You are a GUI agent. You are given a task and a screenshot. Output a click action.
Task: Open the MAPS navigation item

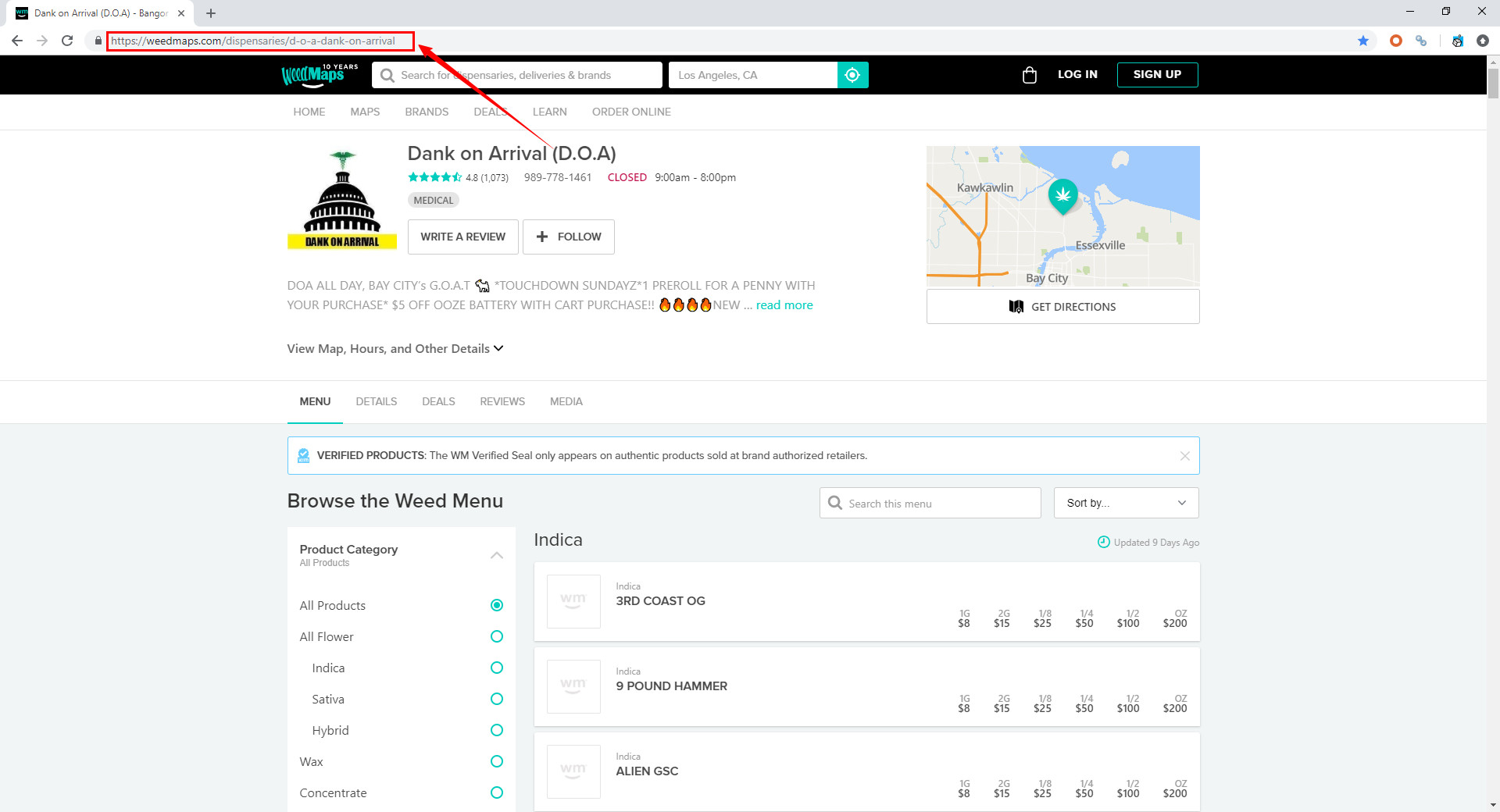tap(365, 112)
